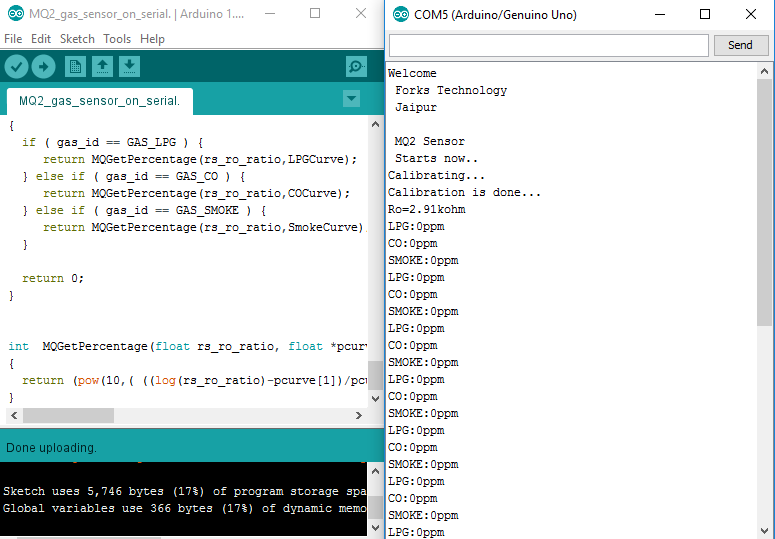
Task: Click the LPGCurve return statement line
Action: coord(200,160)
